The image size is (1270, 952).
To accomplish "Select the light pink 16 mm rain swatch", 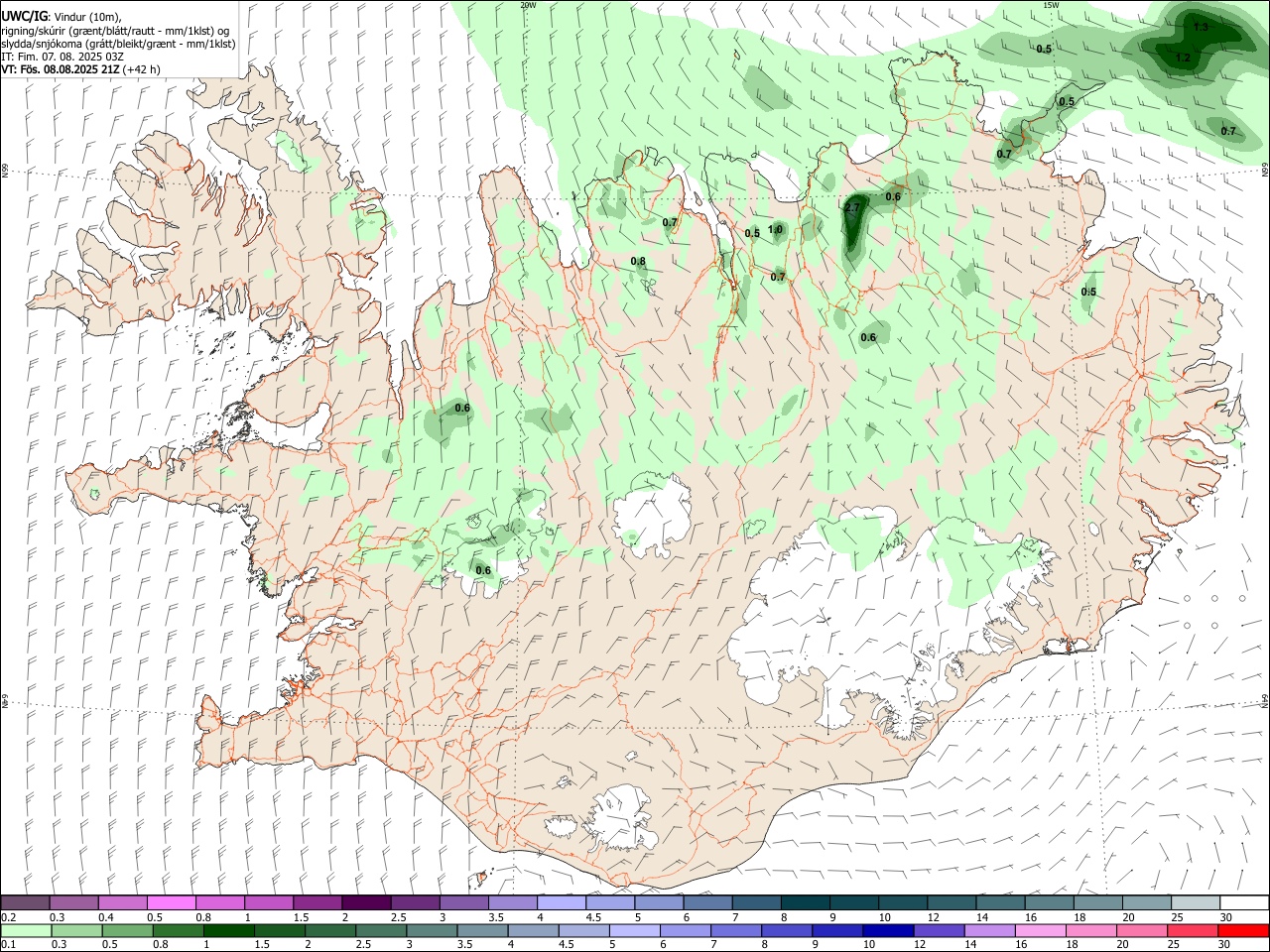I will coord(1040,930).
